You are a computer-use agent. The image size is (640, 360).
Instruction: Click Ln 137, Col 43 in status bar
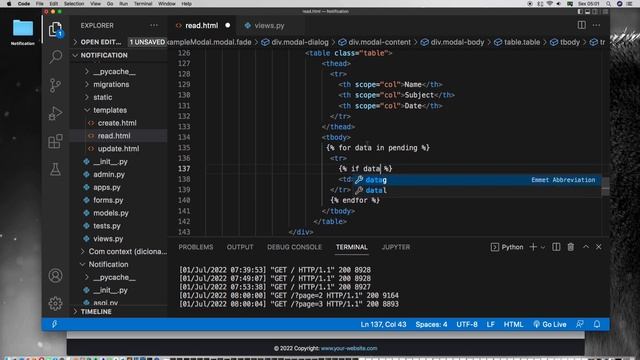tap(383, 324)
